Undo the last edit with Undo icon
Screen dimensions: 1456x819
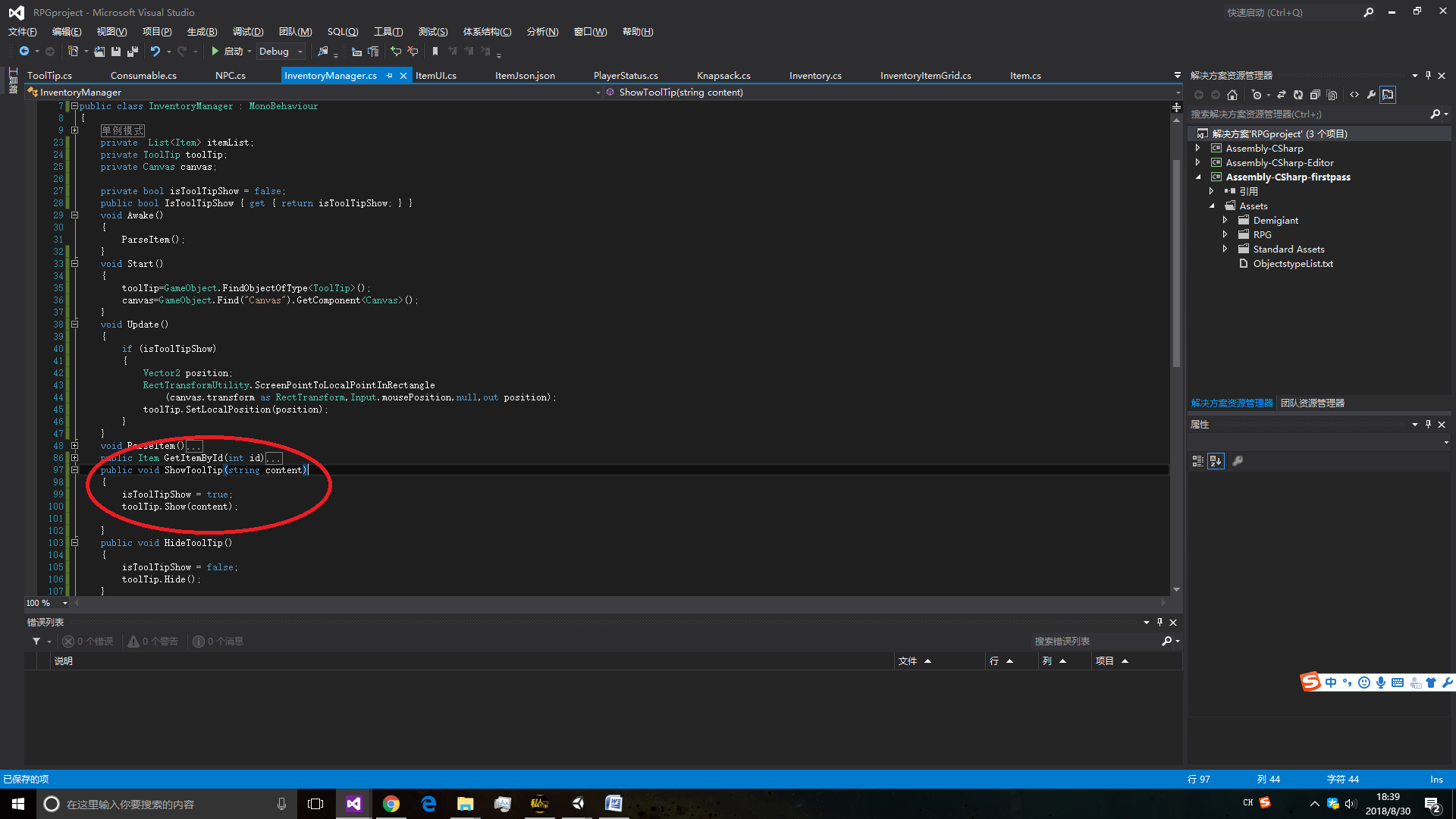(155, 51)
